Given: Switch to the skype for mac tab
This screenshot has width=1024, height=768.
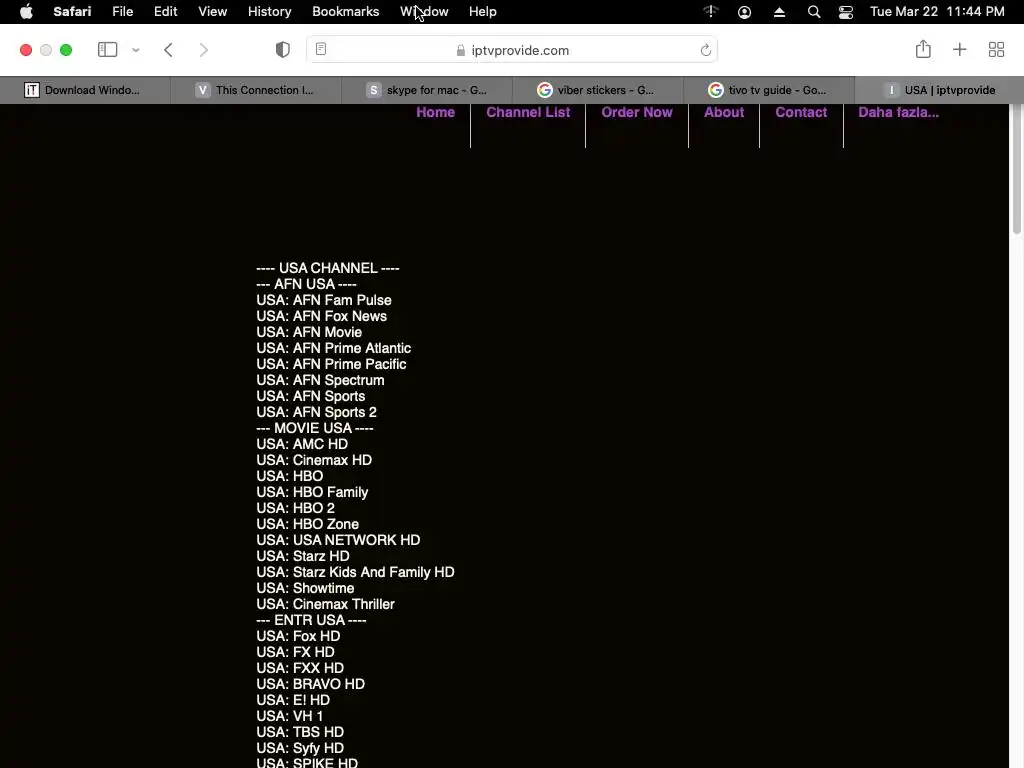Looking at the screenshot, I should coord(427,90).
